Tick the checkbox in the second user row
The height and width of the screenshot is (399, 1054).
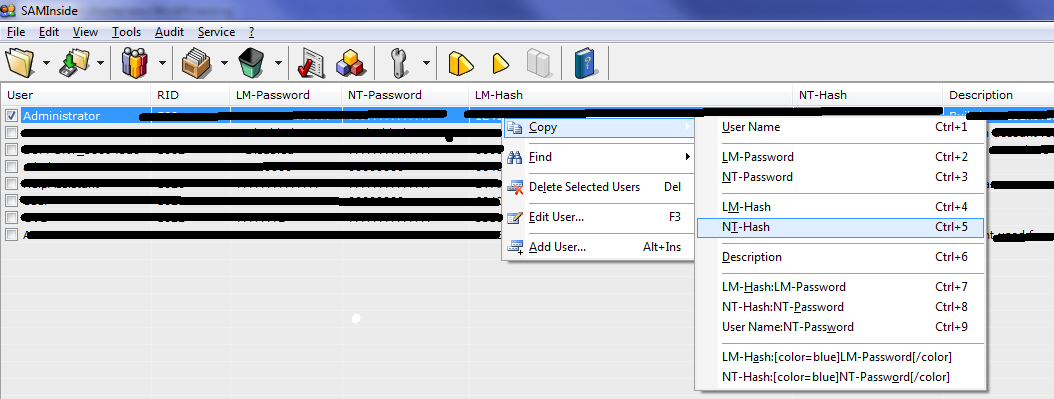tap(11, 132)
